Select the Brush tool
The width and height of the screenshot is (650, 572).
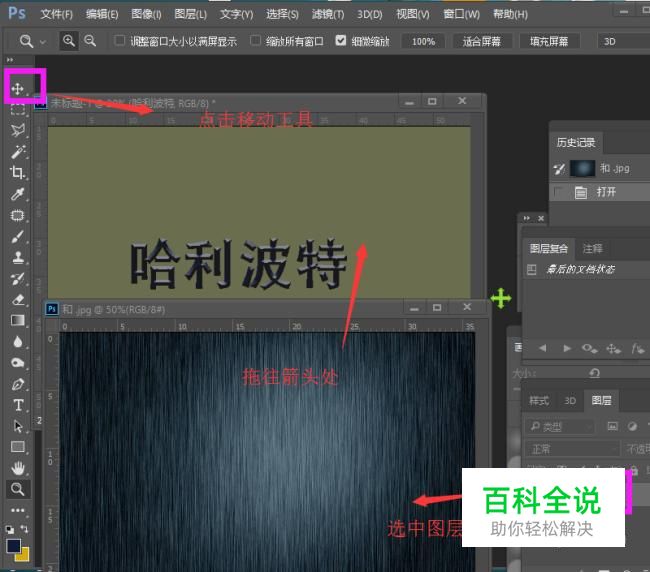tap(17, 236)
